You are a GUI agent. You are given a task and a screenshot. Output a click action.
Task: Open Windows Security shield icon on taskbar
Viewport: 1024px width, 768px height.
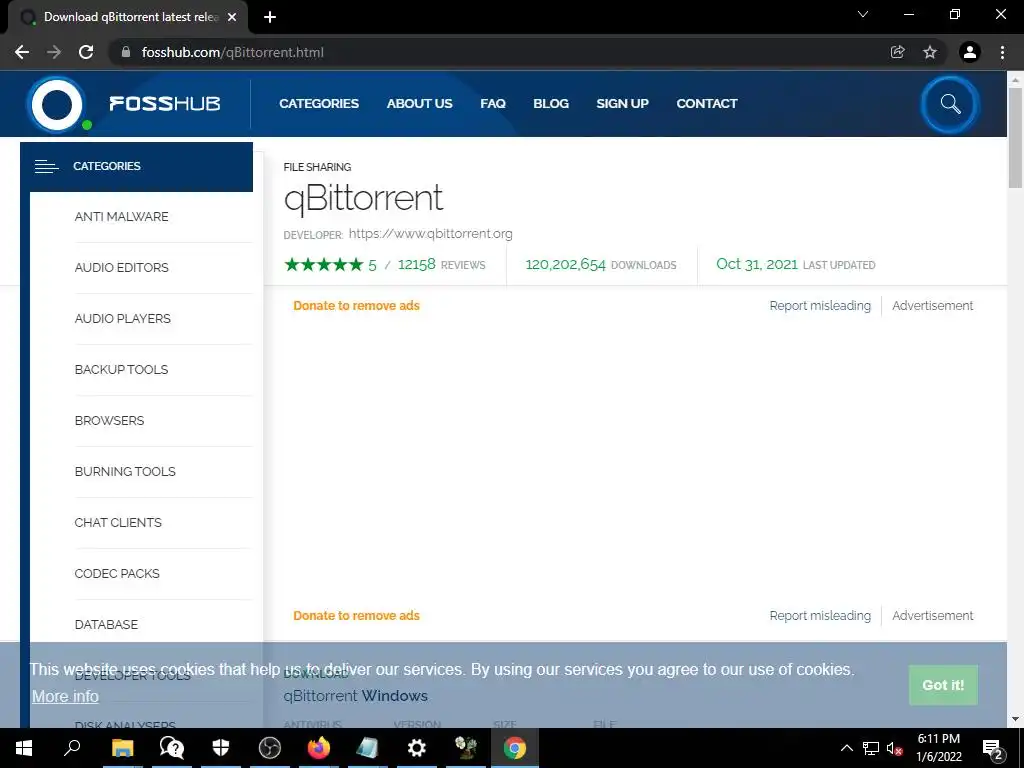(221, 748)
